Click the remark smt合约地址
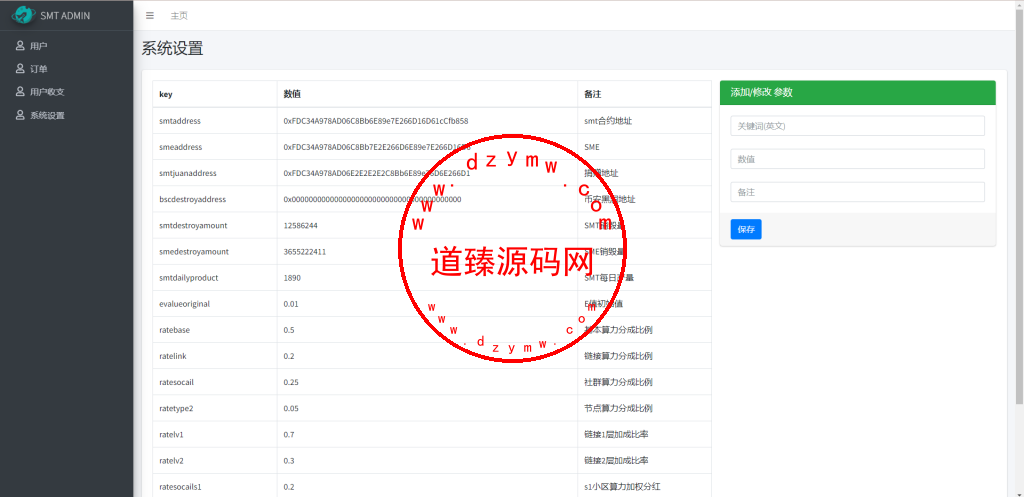Image resolution: width=1024 pixels, height=497 pixels. click(608, 121)
